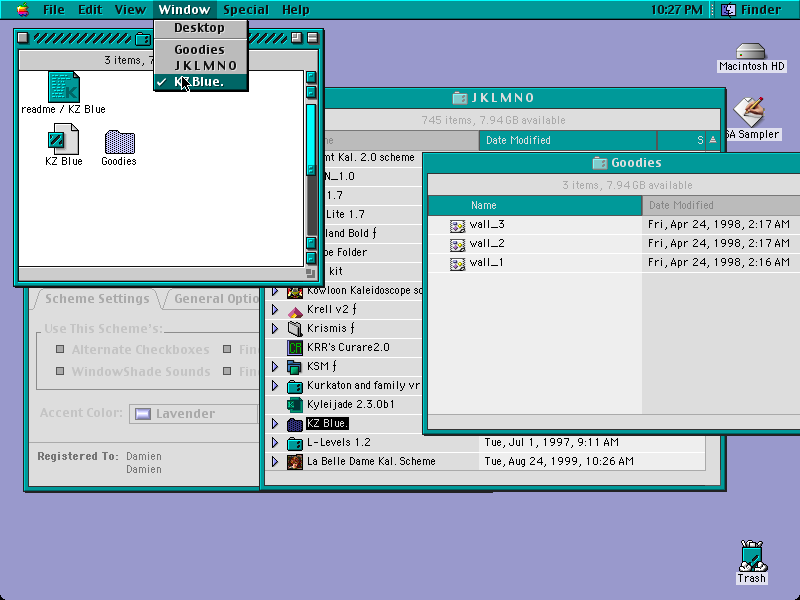Toggle the Alternate Checkboxes checkbox
800x600 pixels.
tap(60, 349)
